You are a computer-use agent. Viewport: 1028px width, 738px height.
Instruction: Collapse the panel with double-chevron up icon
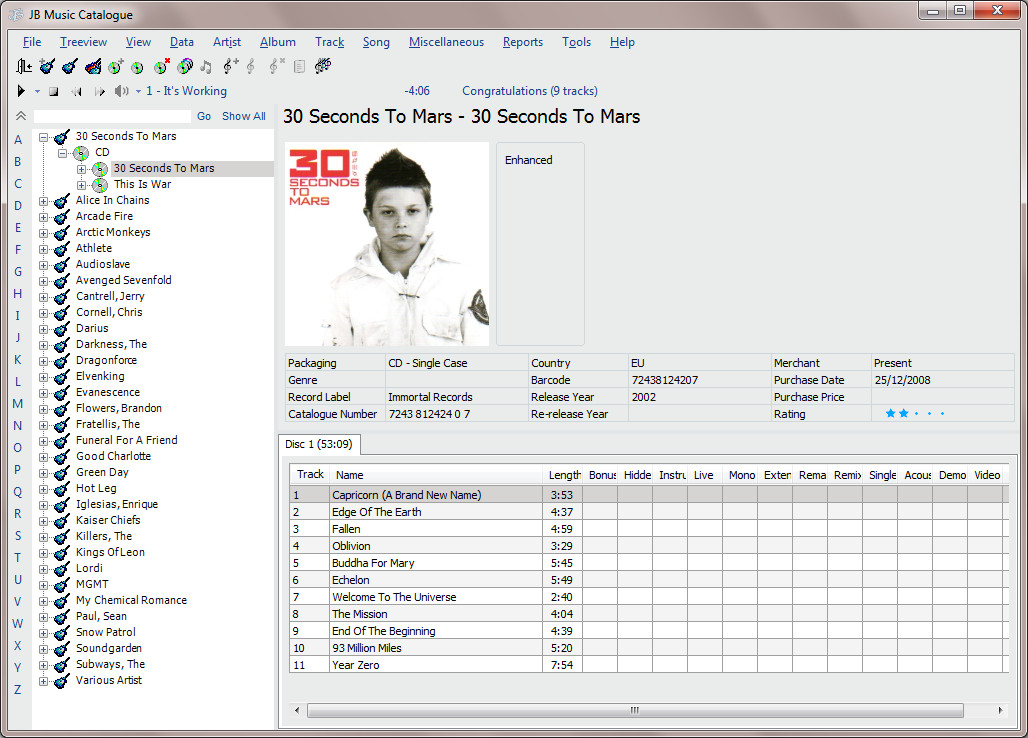tap(21, 116)
